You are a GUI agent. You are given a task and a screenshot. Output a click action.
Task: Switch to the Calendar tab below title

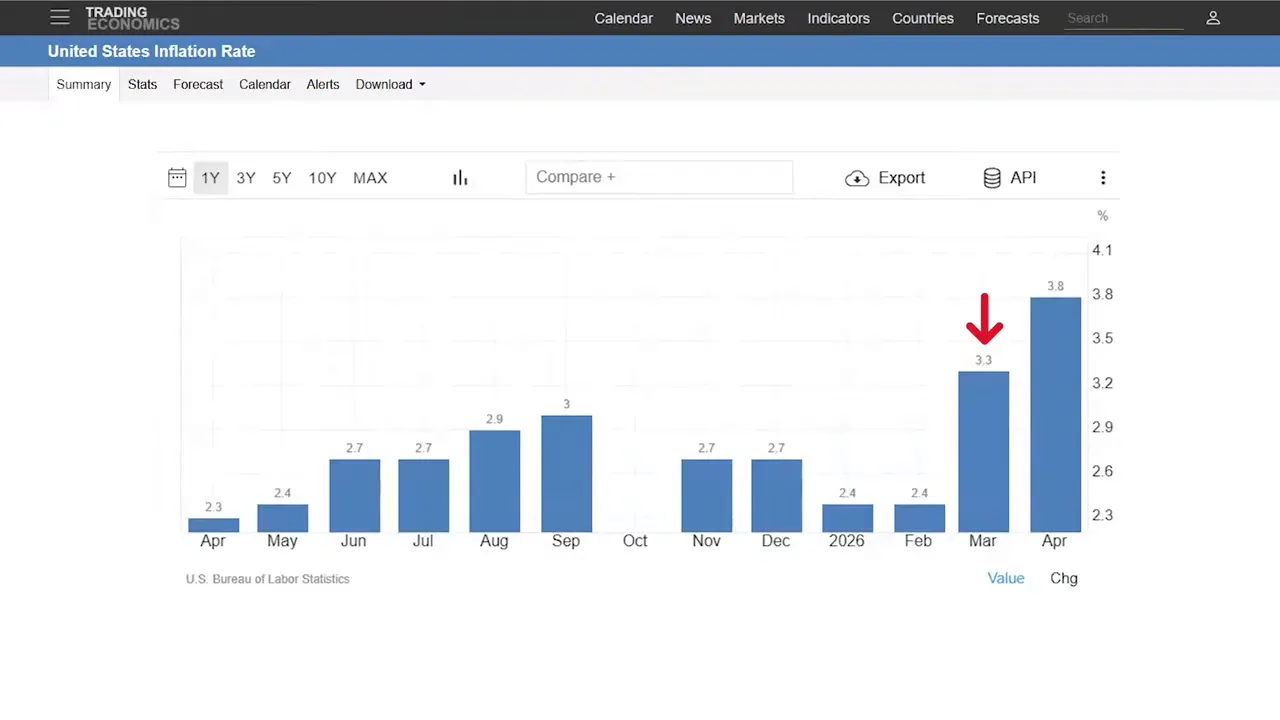point(265,84)
